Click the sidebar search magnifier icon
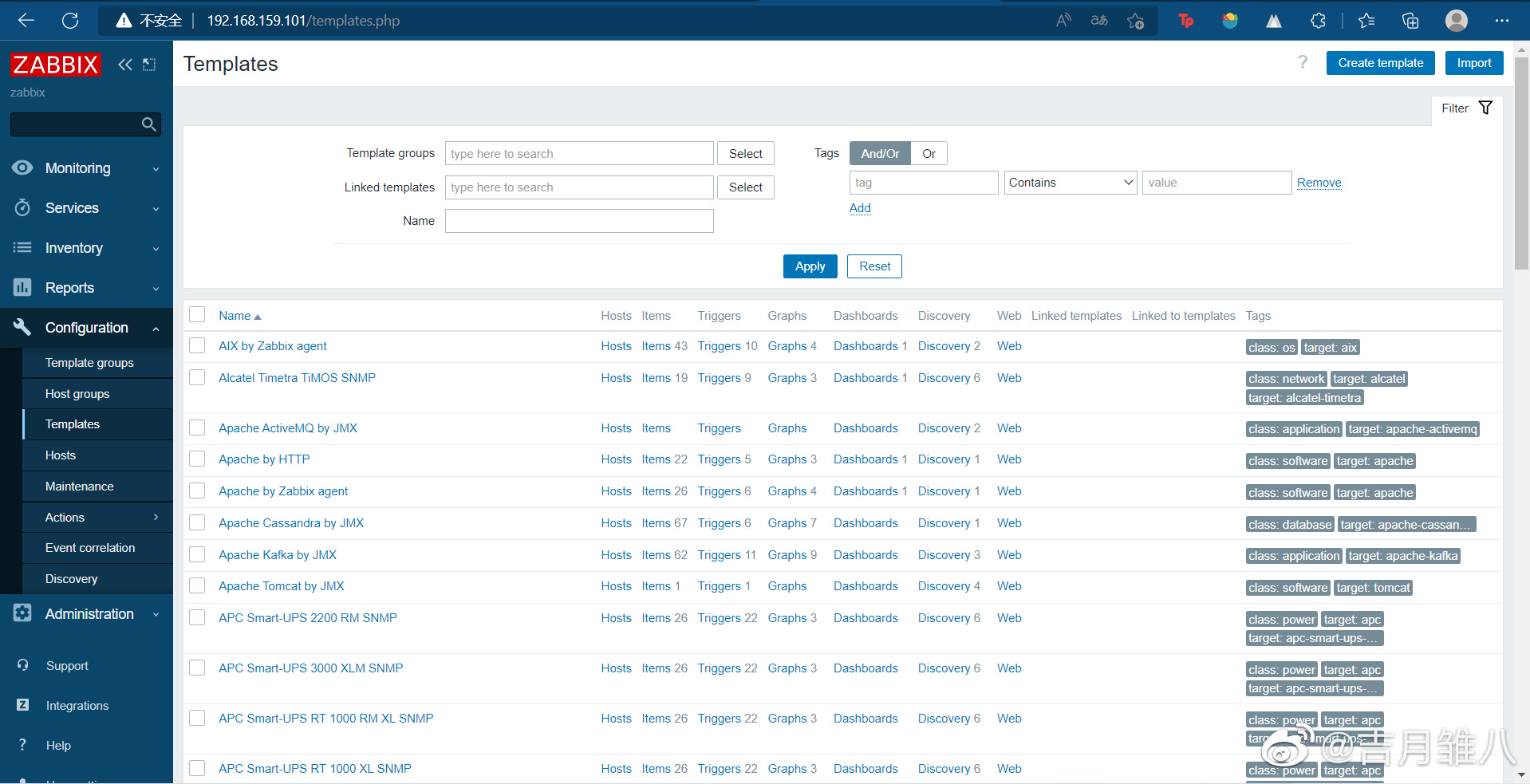This screenshot has width=1530, height=784. [148, 124]
